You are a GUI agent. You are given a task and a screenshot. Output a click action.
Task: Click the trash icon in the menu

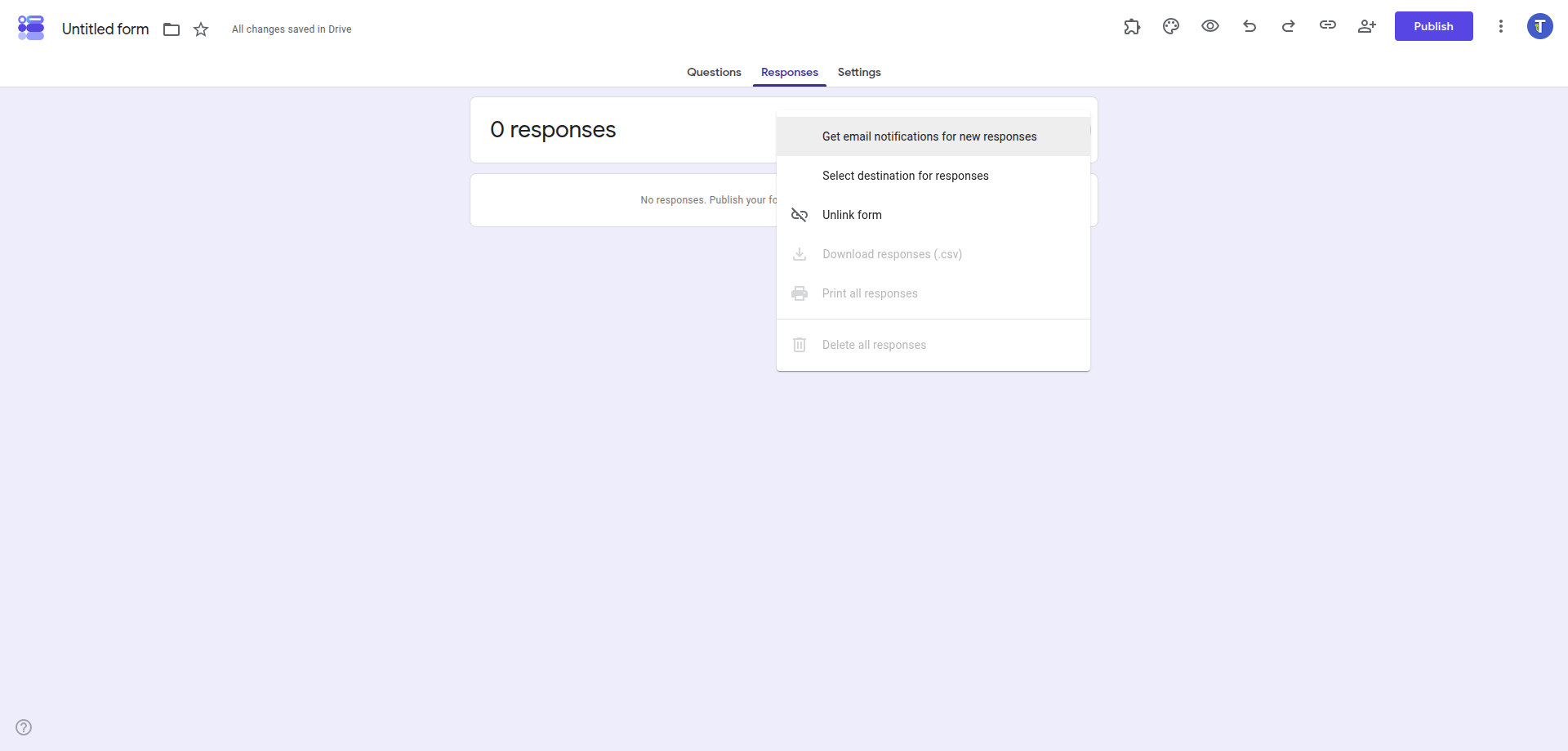(800, 345)
